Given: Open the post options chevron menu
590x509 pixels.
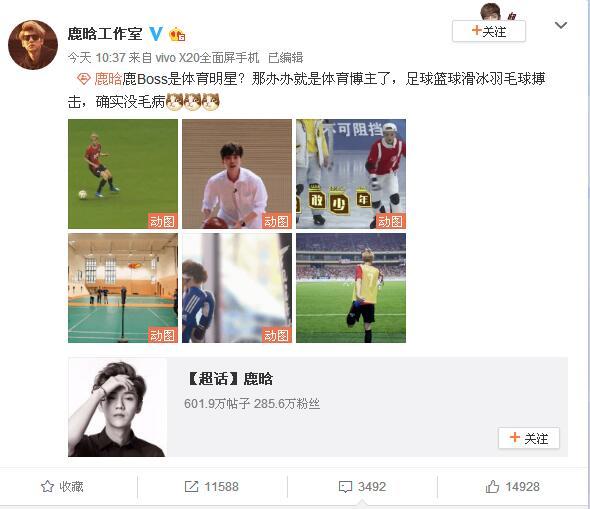Looking at the screenshot, I should pyautogui.click(x=561, y=25).
